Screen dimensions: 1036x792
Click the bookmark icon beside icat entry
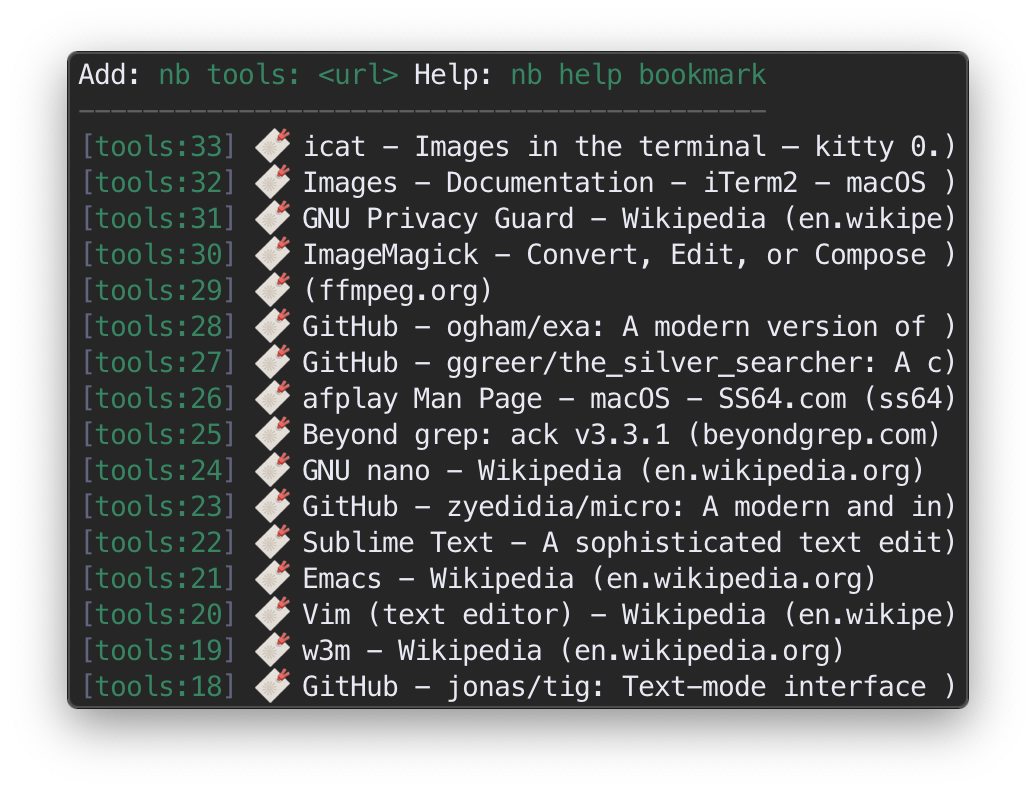(x=272, y=147)
